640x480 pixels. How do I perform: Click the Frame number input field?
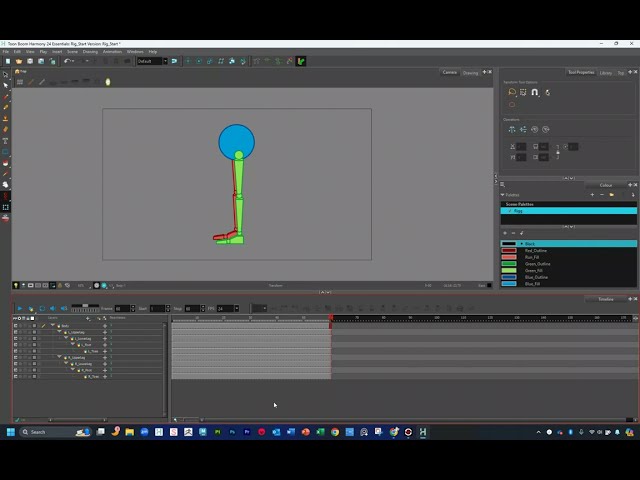tap(122, 309)
